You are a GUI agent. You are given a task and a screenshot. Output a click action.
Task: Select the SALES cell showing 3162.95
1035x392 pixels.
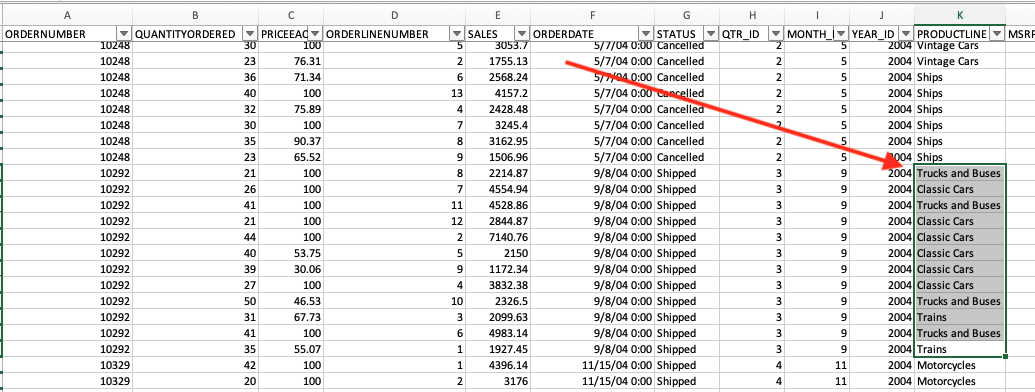pyautogui.click(x=497, y=141)
